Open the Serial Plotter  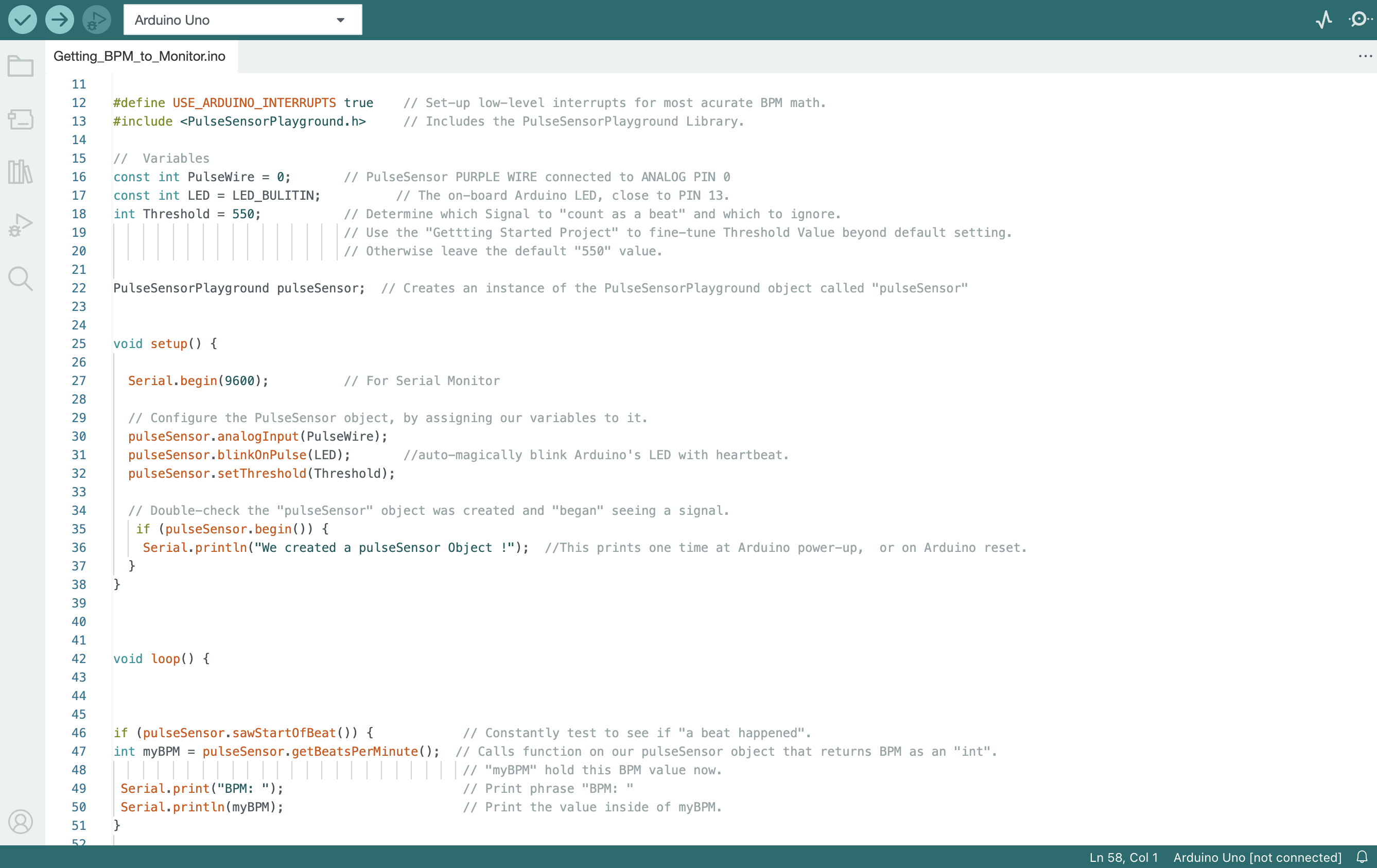tap(1323, 20)
